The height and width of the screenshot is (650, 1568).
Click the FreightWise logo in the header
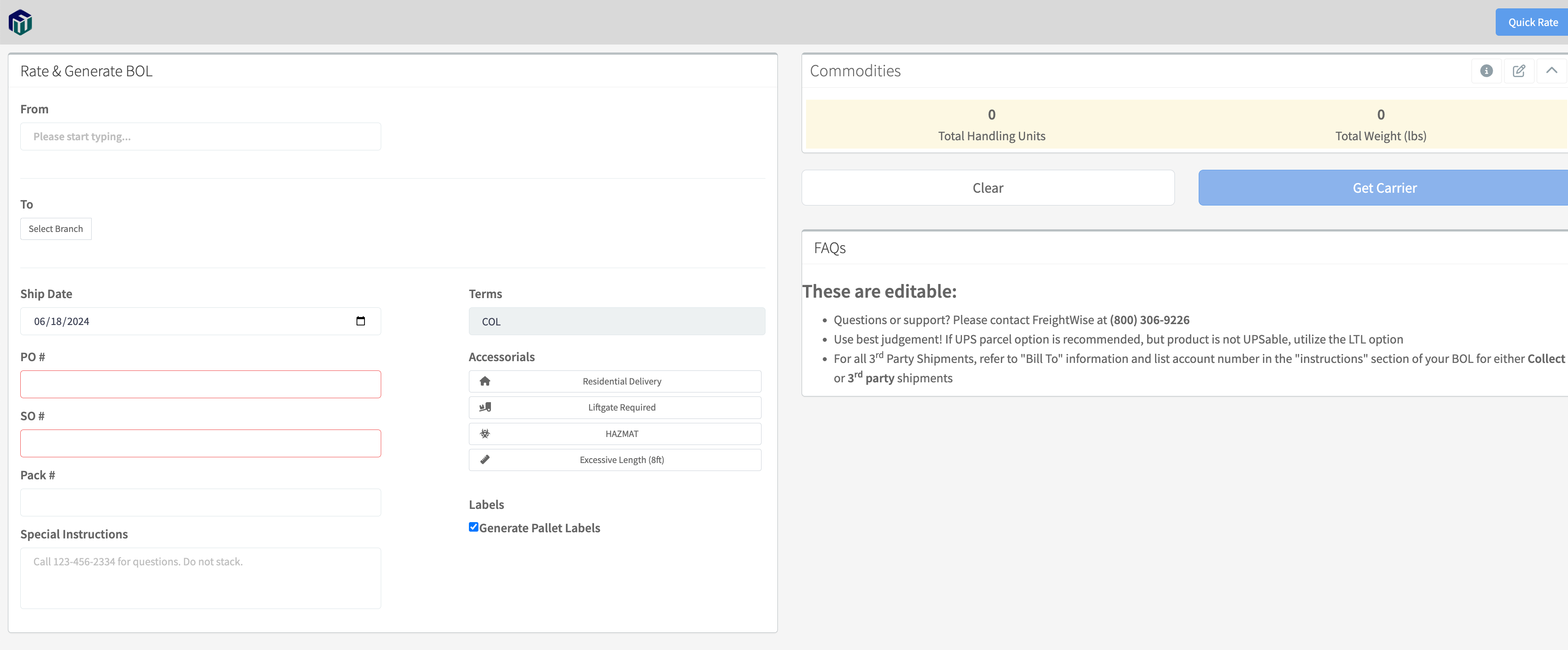(x=19, y=22)
